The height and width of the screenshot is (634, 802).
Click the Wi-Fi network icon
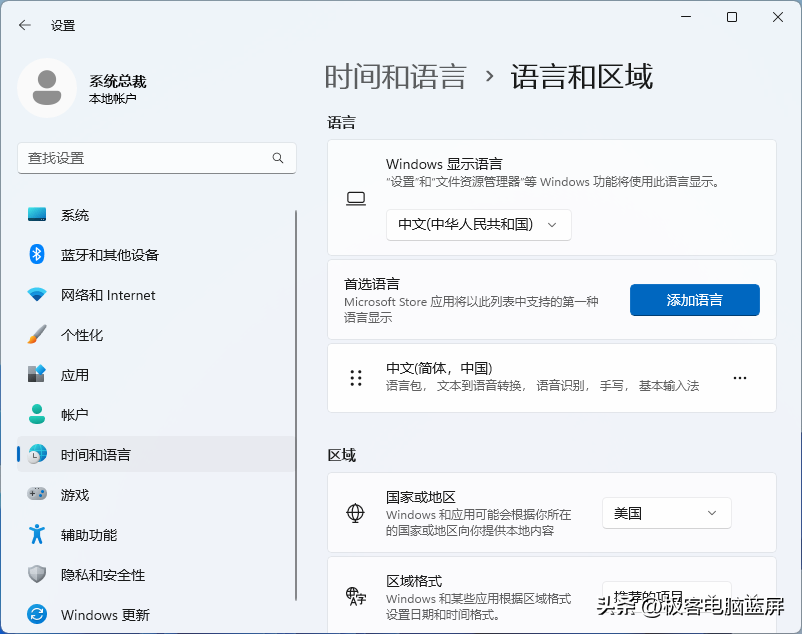pyautogui.click(x=37, y=295)
